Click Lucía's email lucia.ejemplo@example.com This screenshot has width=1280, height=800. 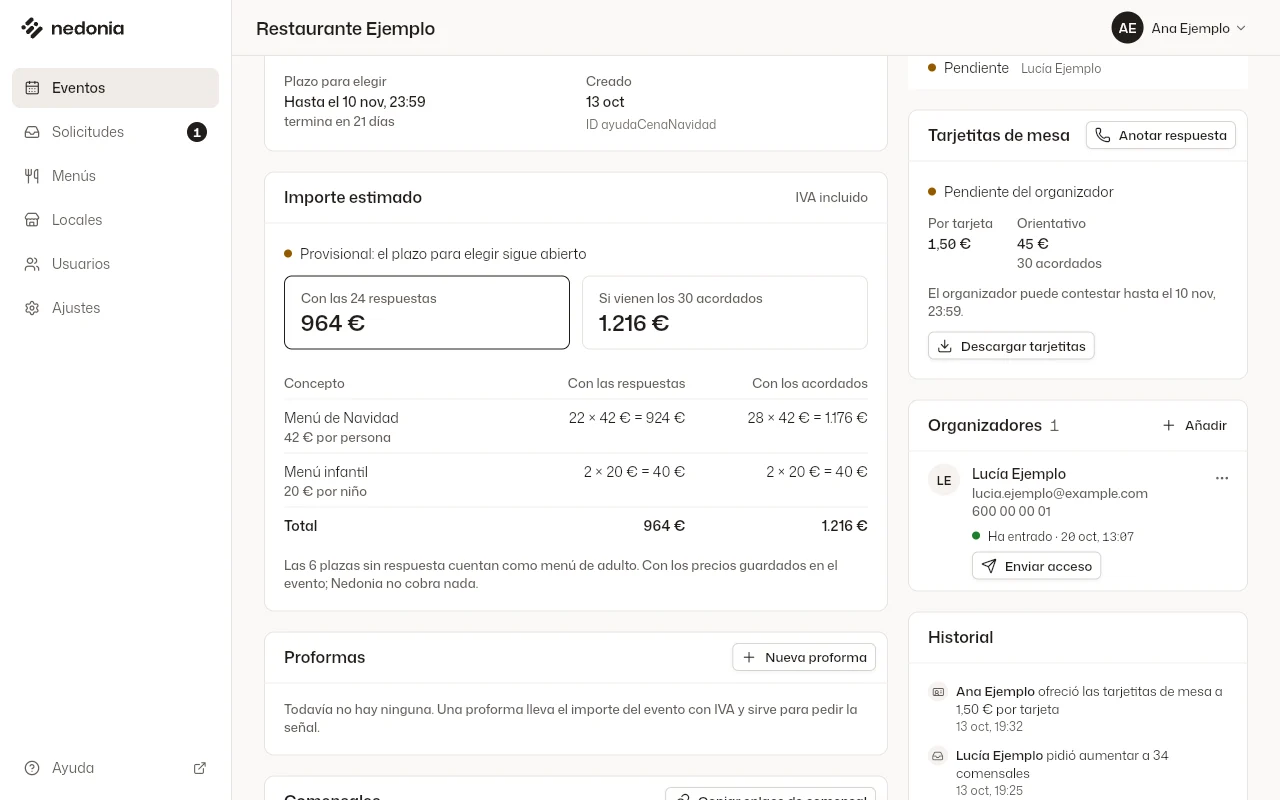pyautogui.click(x=1060, y=493)
